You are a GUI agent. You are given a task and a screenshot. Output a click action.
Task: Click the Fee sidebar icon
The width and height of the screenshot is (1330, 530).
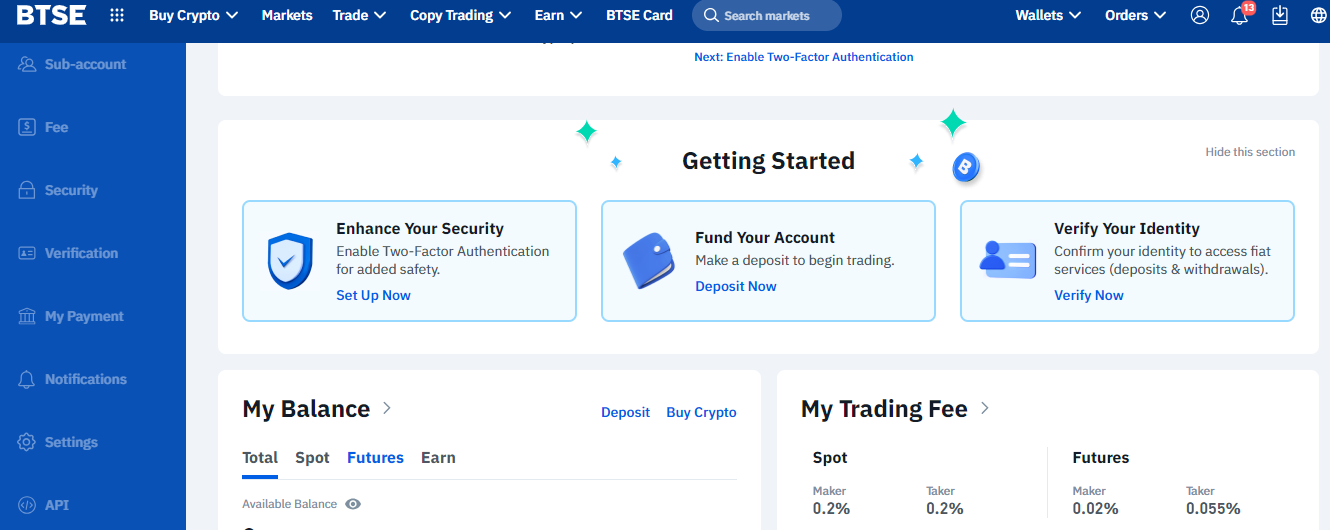point(27,127)
